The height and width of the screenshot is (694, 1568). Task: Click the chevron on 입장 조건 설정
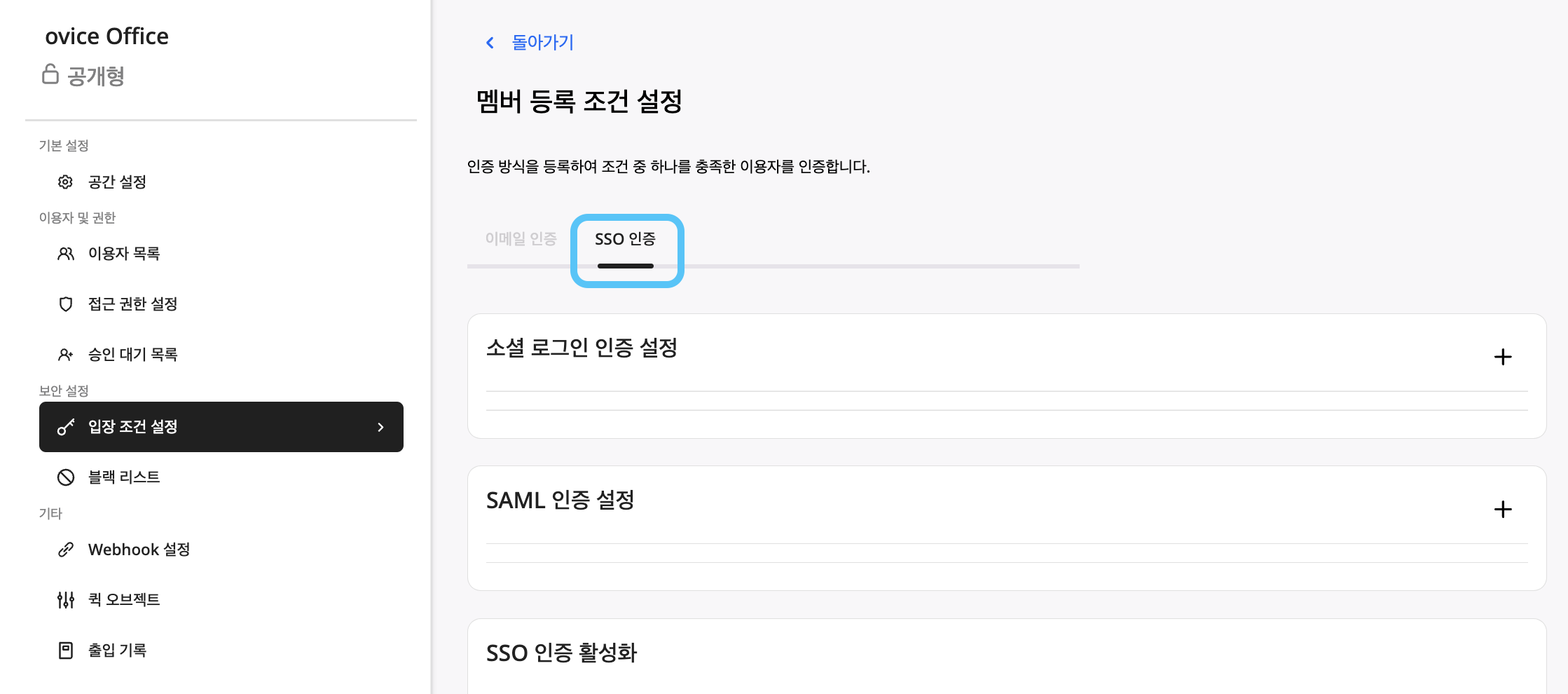point(380,427)
